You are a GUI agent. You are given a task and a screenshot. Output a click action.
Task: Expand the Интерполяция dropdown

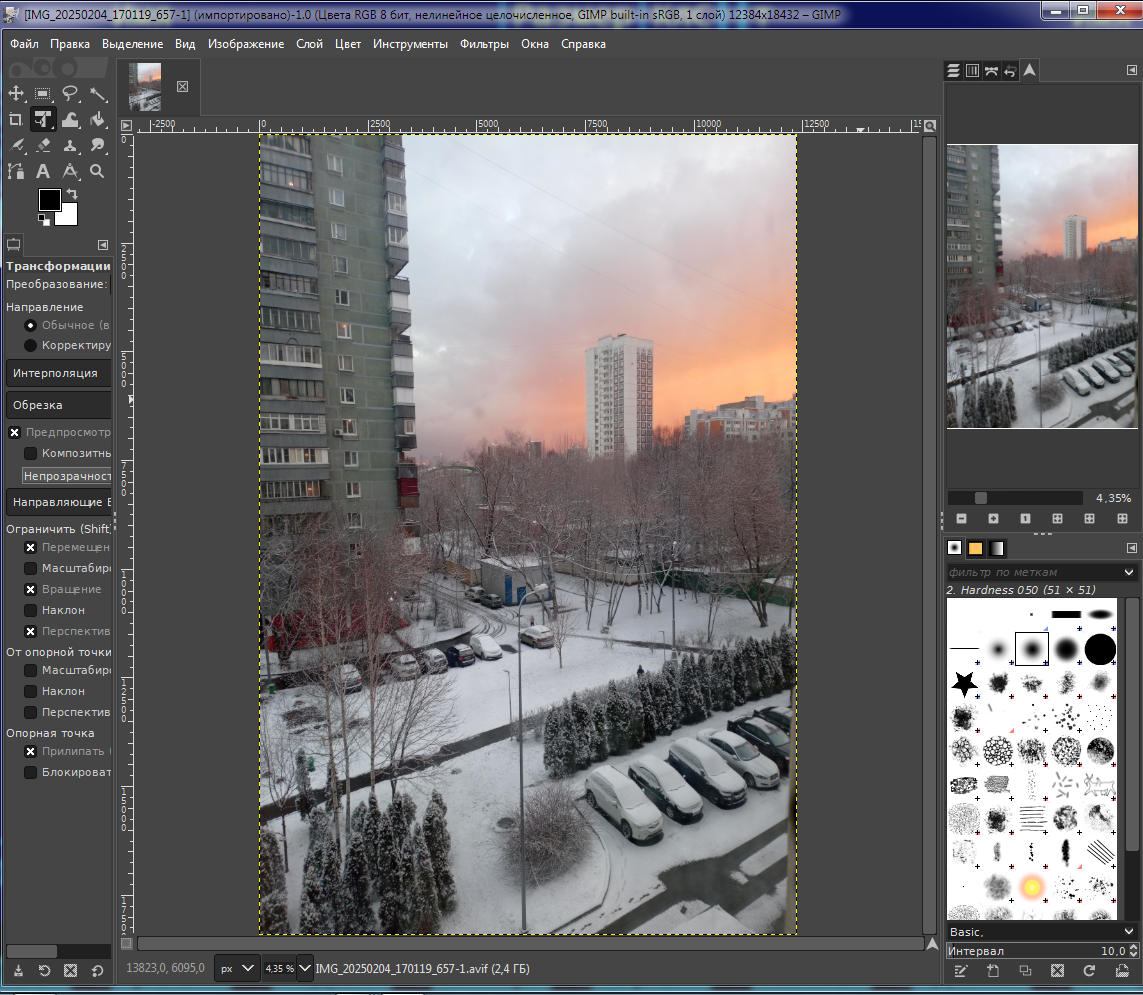pyautogui.click(x=58, y=373)
